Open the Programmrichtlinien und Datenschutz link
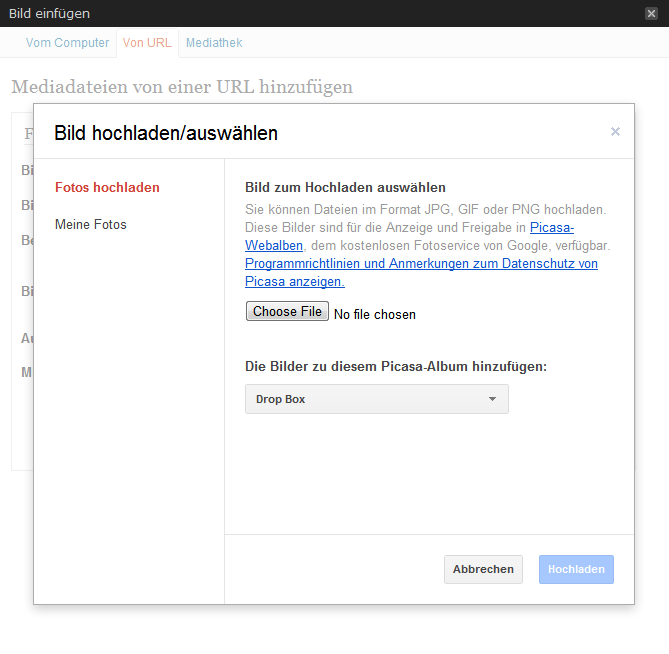The image size is (669, 654). tap(421, 264)
